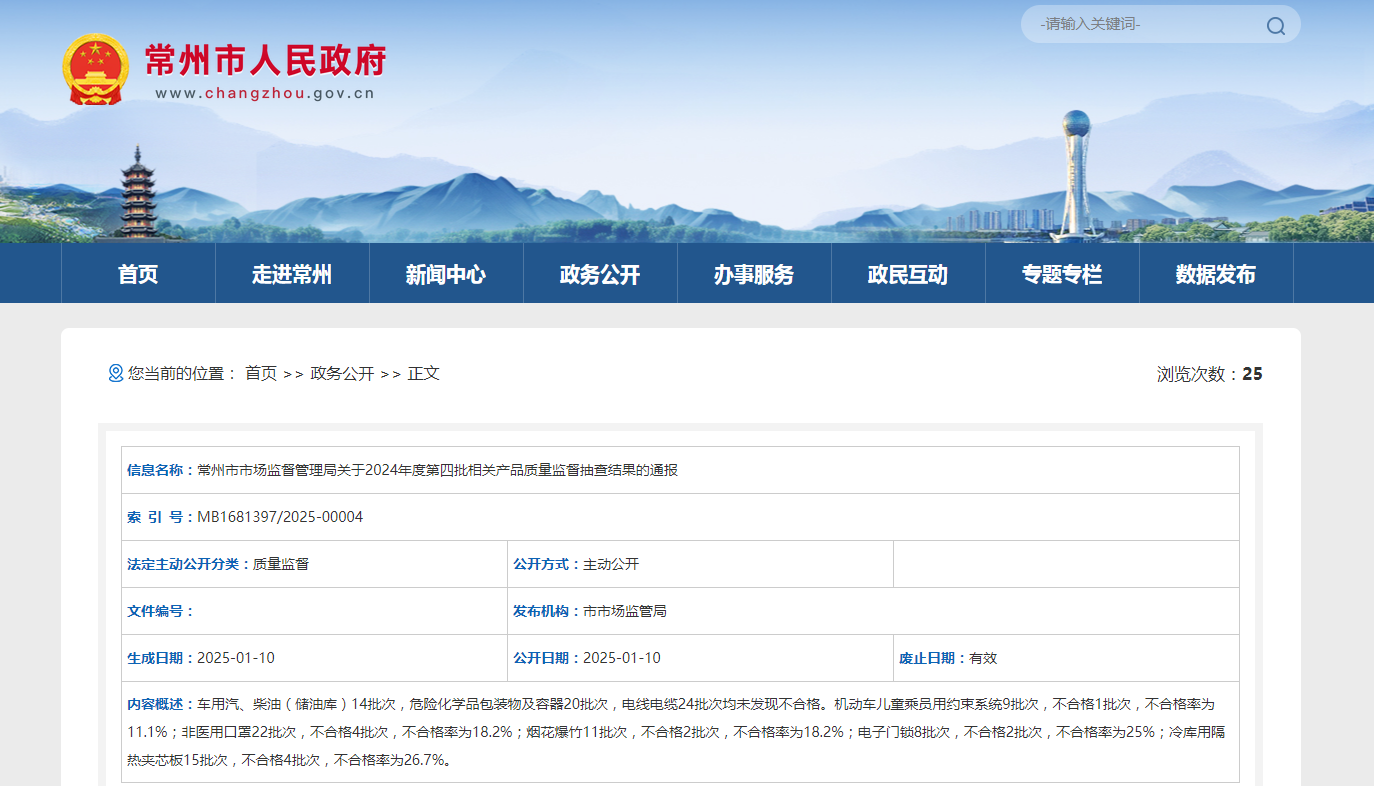
Task: Click the index number MB1681397/2025-00004
Action: tap(280, 517)
